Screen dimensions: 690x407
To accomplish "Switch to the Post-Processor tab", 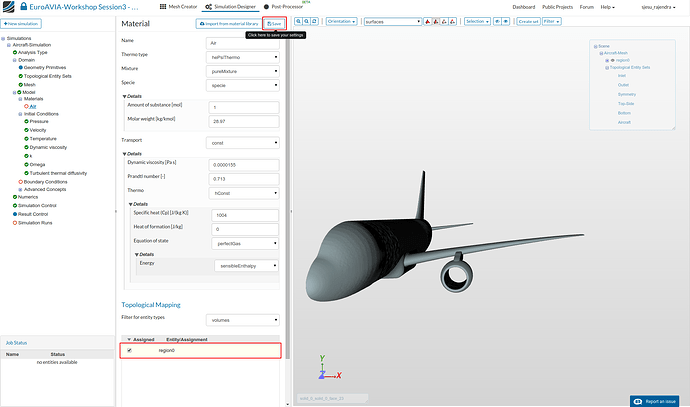I will click(283, 7).
